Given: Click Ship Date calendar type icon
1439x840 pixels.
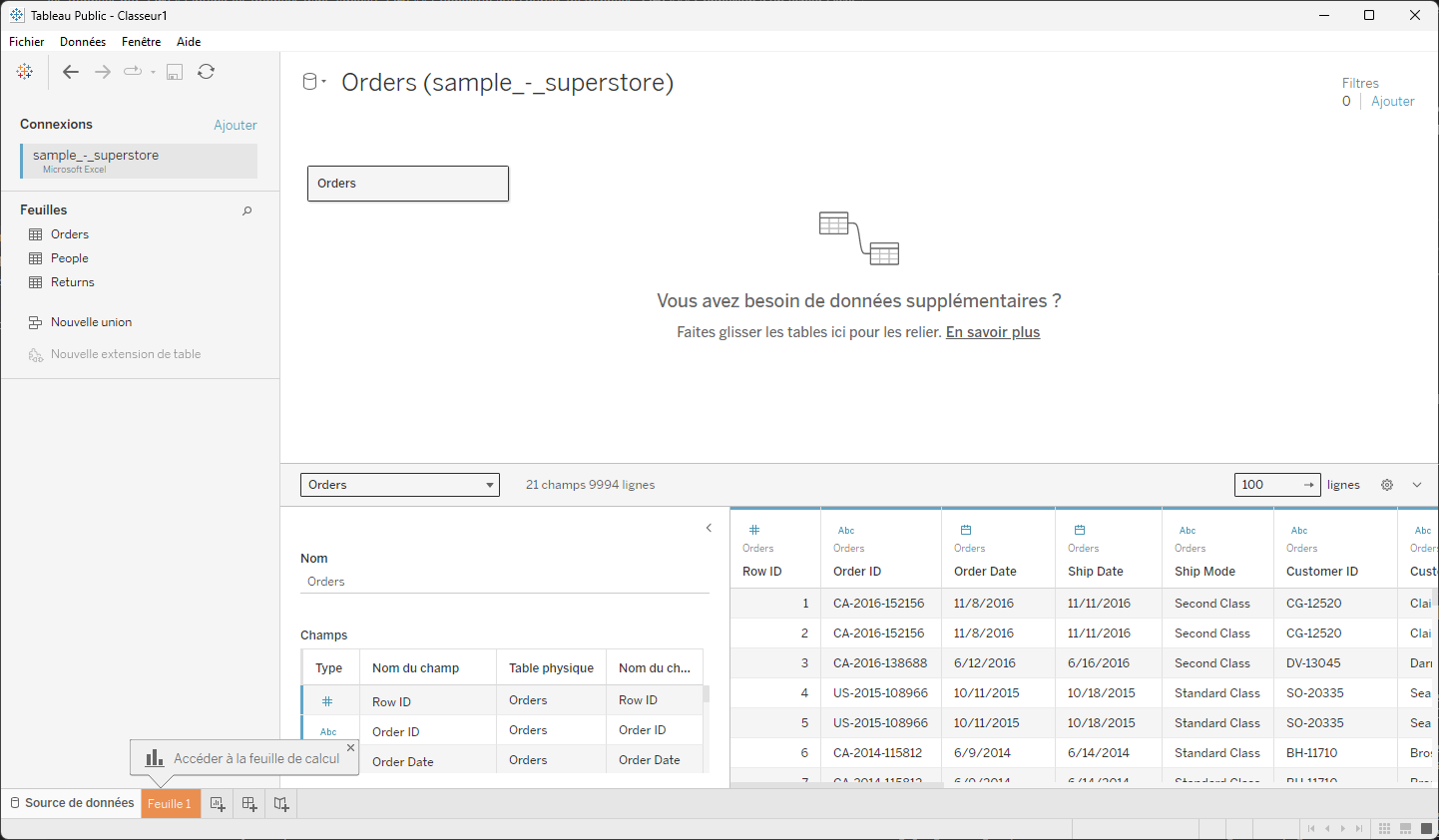Looking at the screenshot, I should tap(1080, 530).
